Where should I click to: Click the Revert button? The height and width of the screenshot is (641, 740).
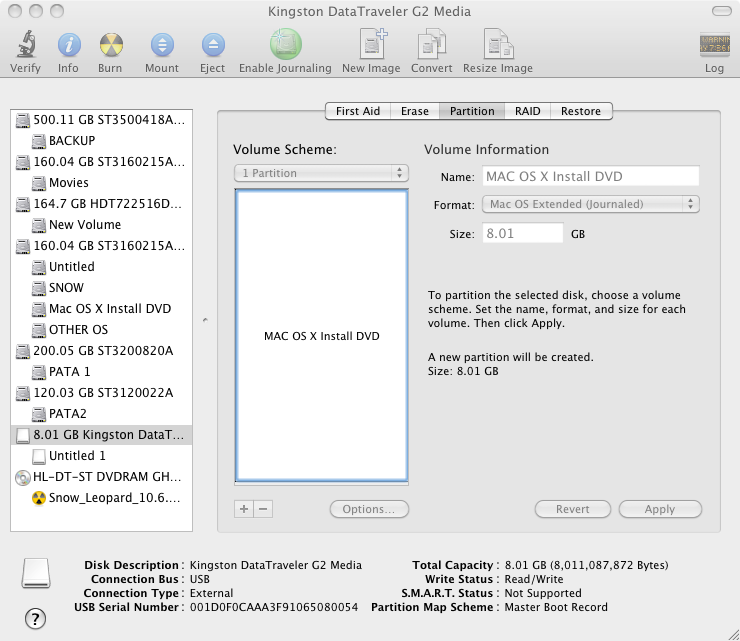(572, 509)
